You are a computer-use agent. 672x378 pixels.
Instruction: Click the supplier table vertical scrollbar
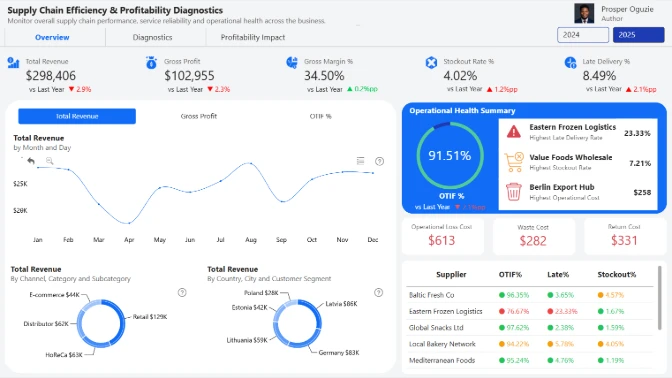[x=660, y=298]
